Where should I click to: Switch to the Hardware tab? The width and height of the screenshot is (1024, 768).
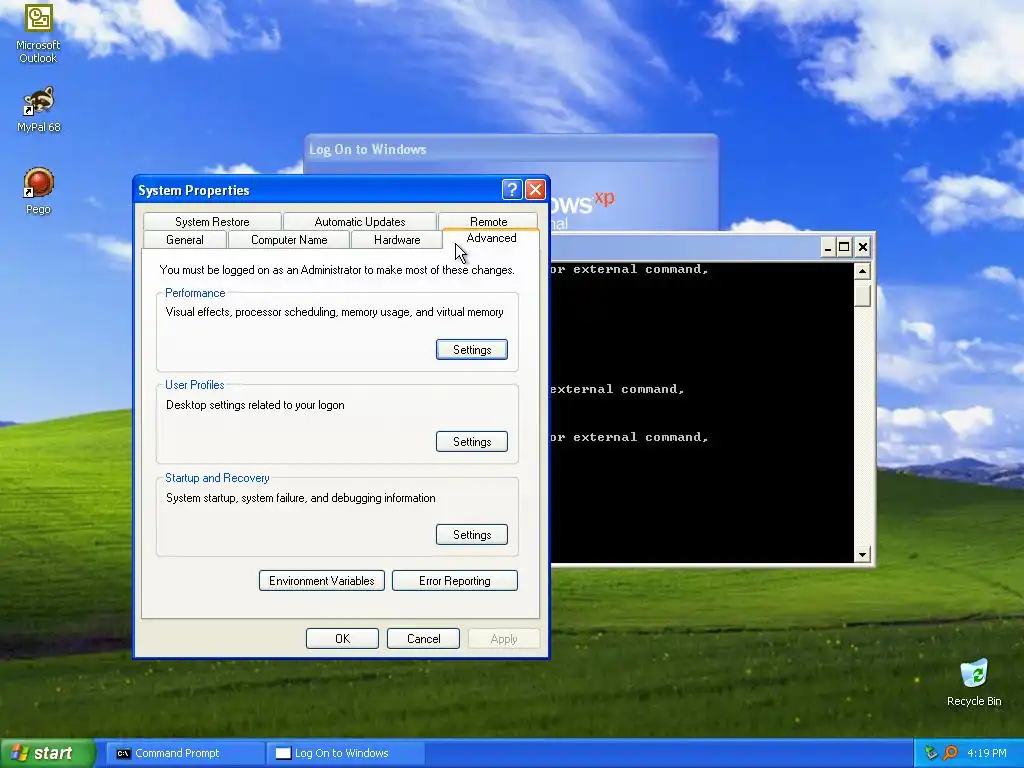point(397,240)
